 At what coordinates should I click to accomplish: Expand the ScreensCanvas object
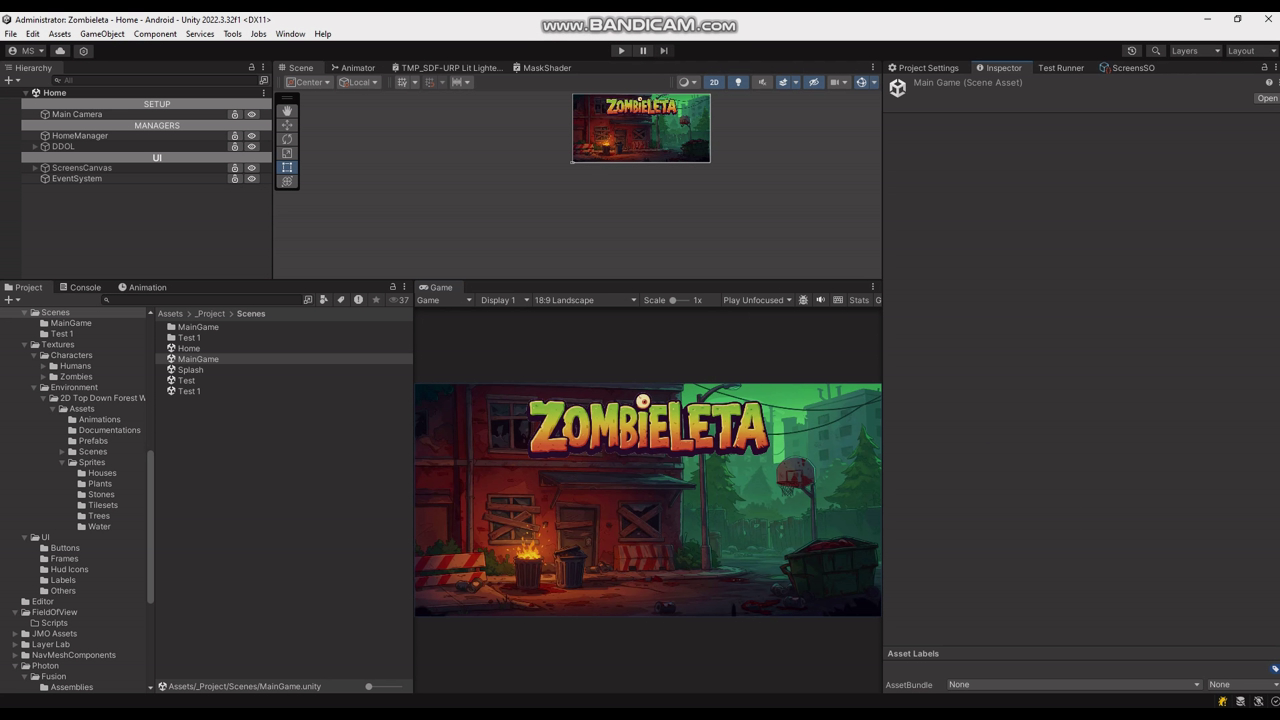(35, 168)
